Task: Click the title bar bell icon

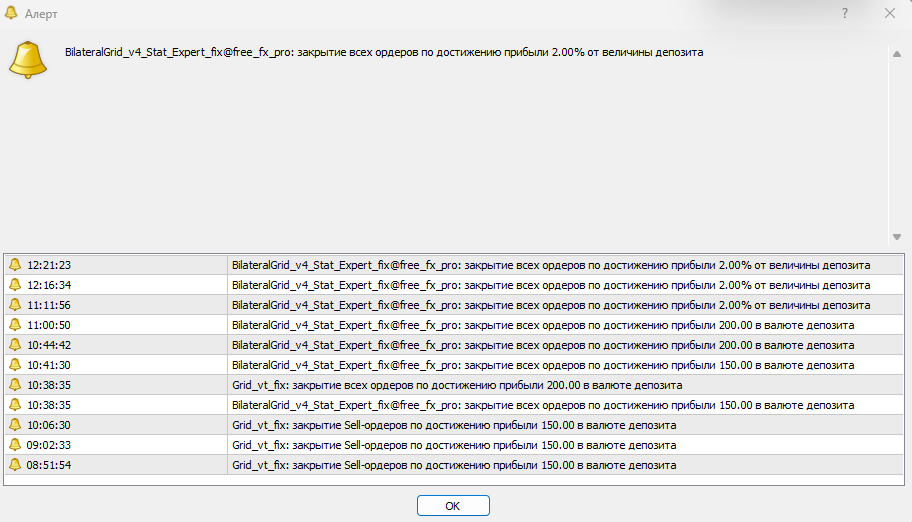Action: [10, 13]
